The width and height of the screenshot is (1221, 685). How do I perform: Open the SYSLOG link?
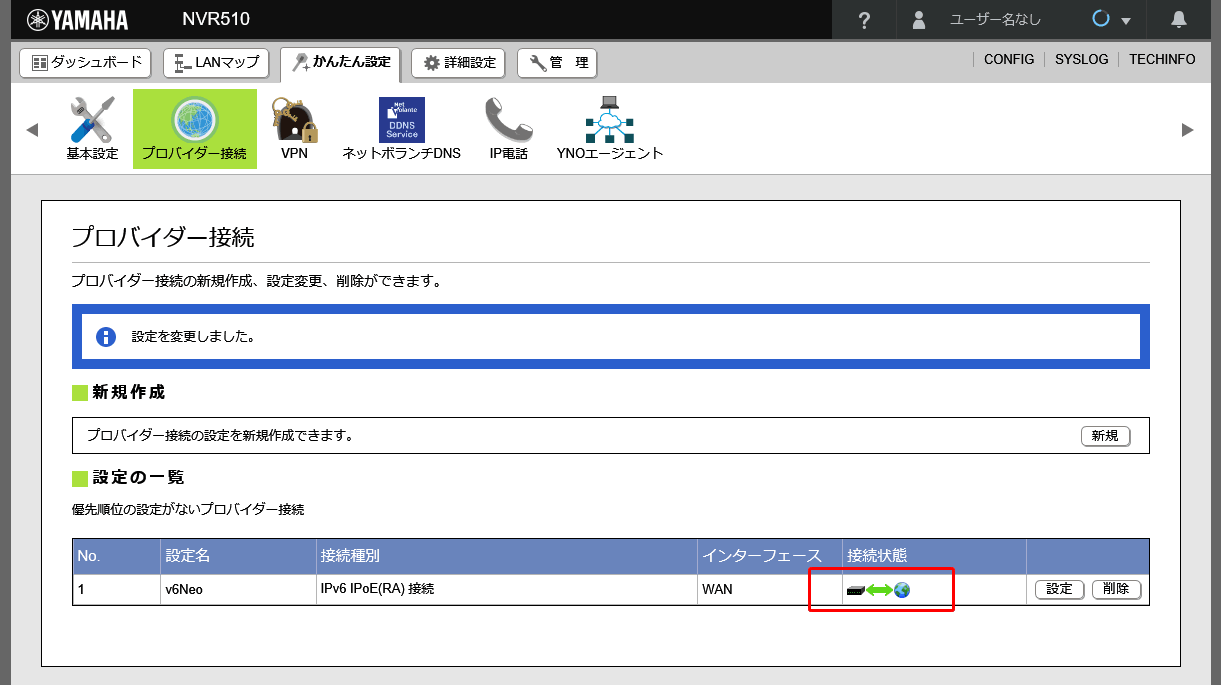[x=1082, y=60]
